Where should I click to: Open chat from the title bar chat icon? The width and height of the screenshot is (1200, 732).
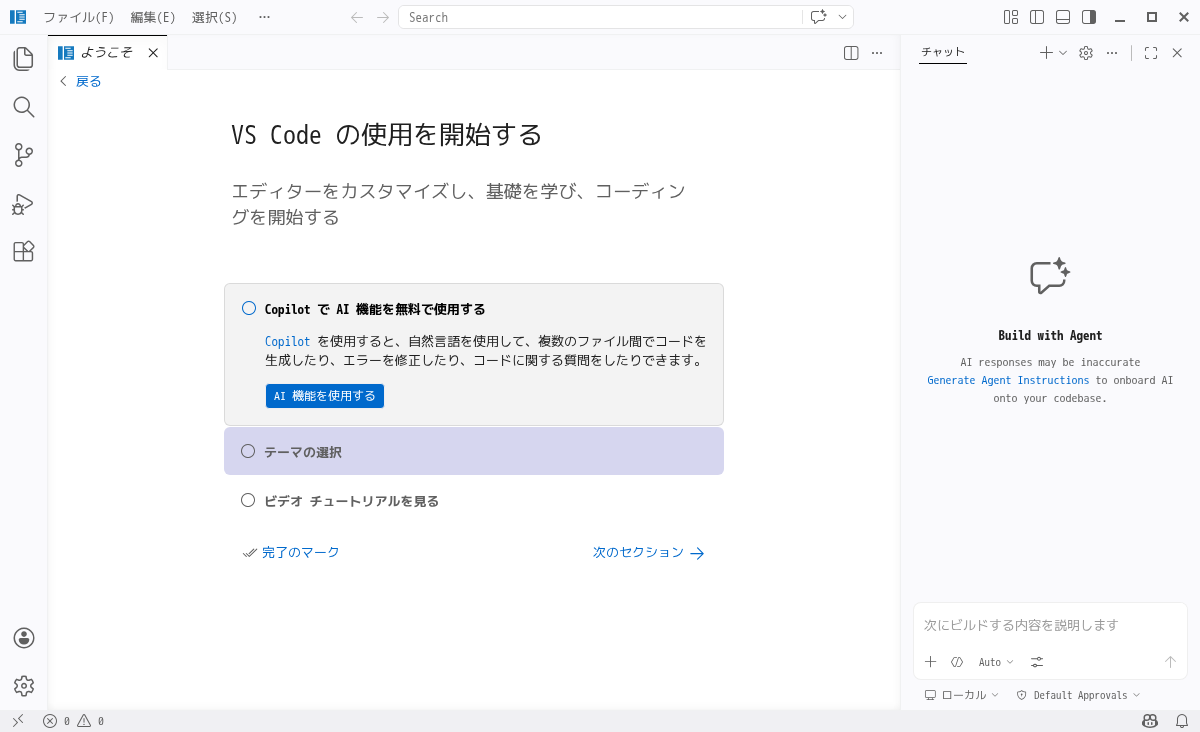(x=819, y=17)
